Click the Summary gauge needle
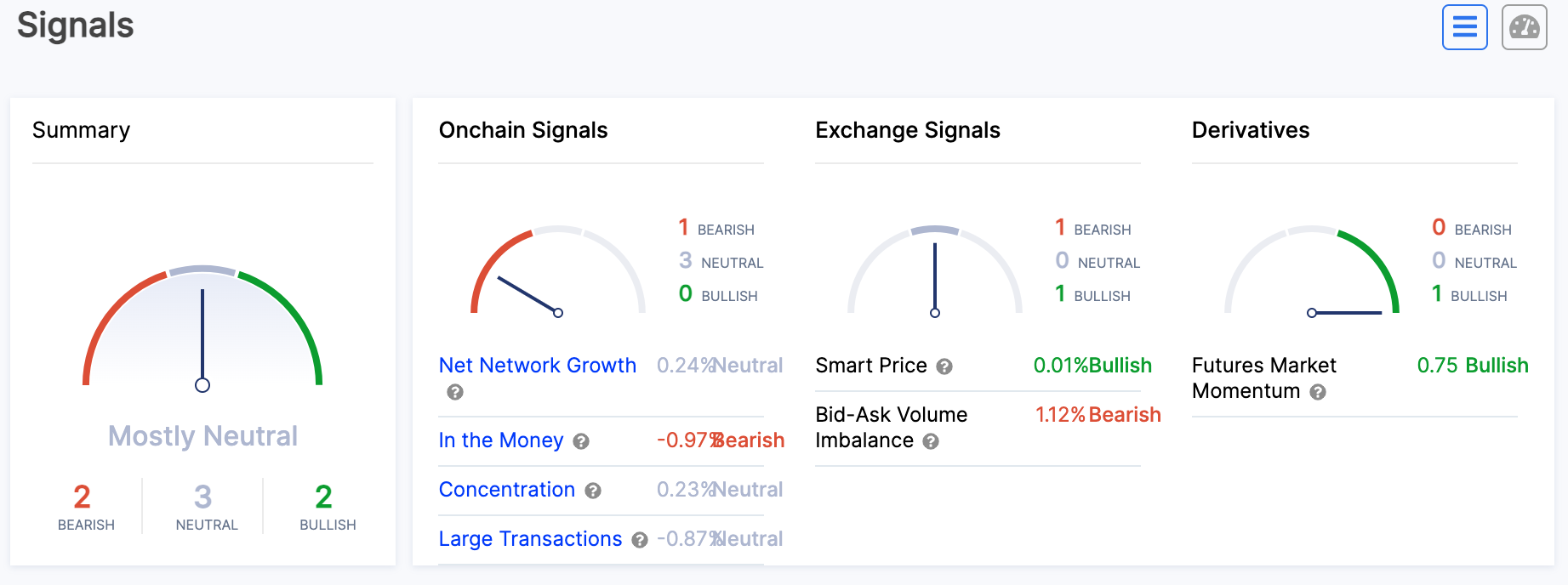 tap(202, 338)
